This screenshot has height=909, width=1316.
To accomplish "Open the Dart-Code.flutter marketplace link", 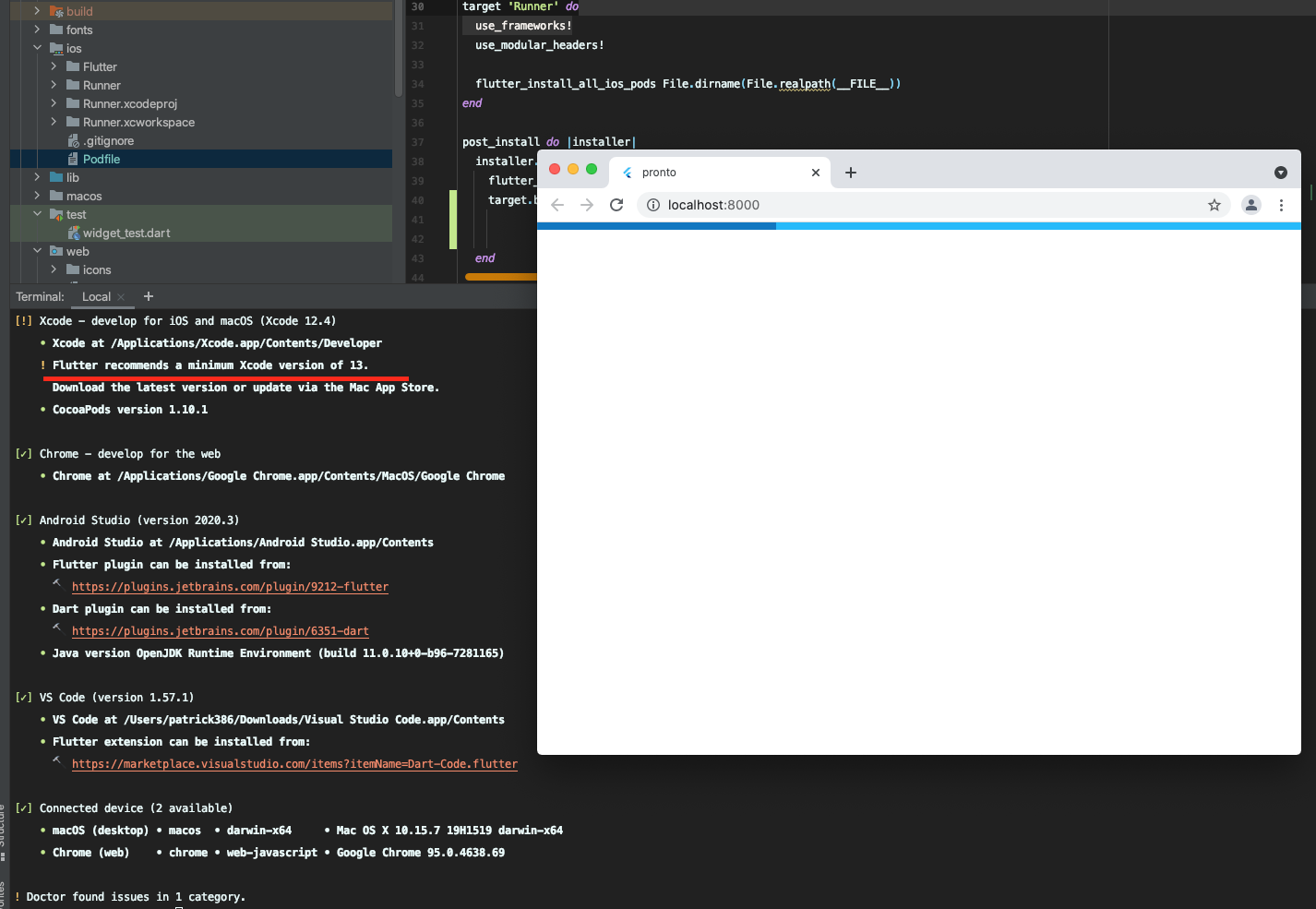I will click(x=294, y=764).
